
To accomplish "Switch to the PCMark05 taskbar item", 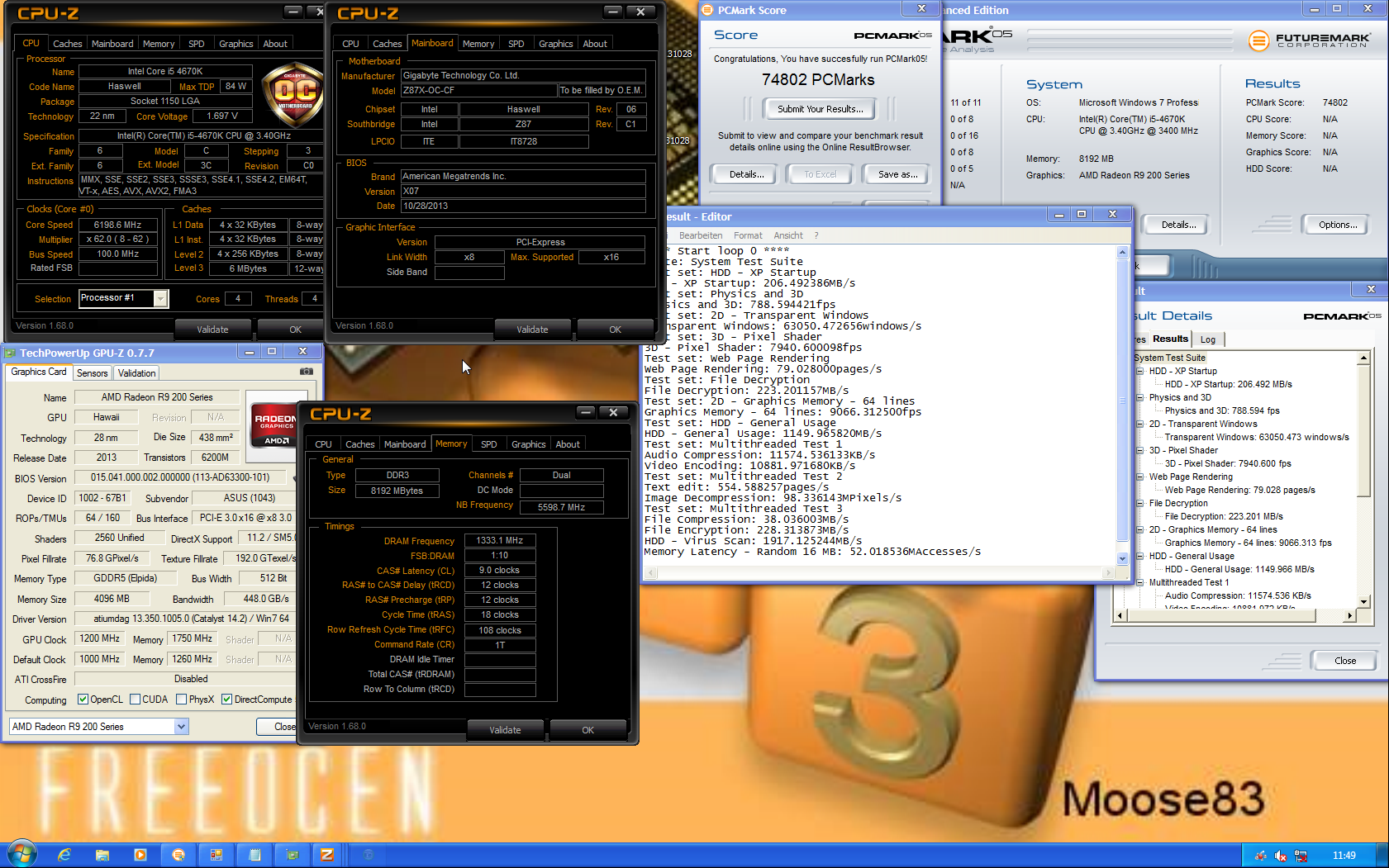I will pos(178,855).
